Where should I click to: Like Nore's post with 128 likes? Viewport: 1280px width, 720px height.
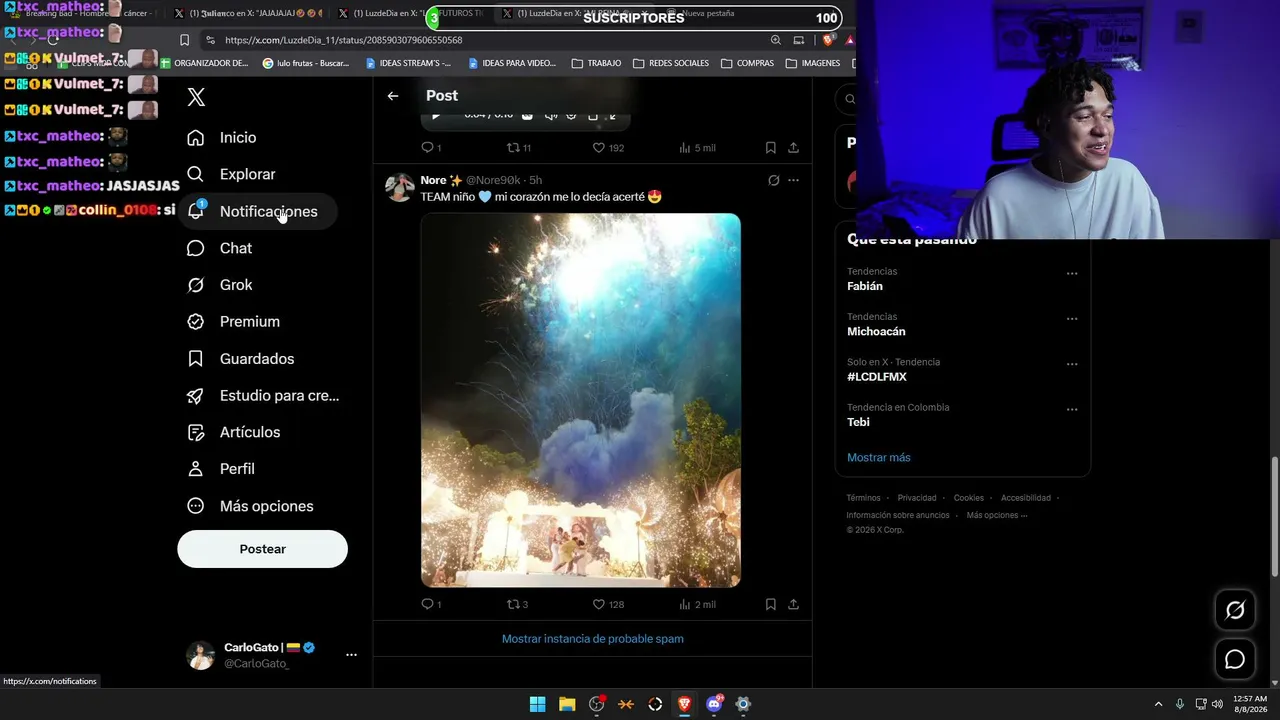[608, 604]
